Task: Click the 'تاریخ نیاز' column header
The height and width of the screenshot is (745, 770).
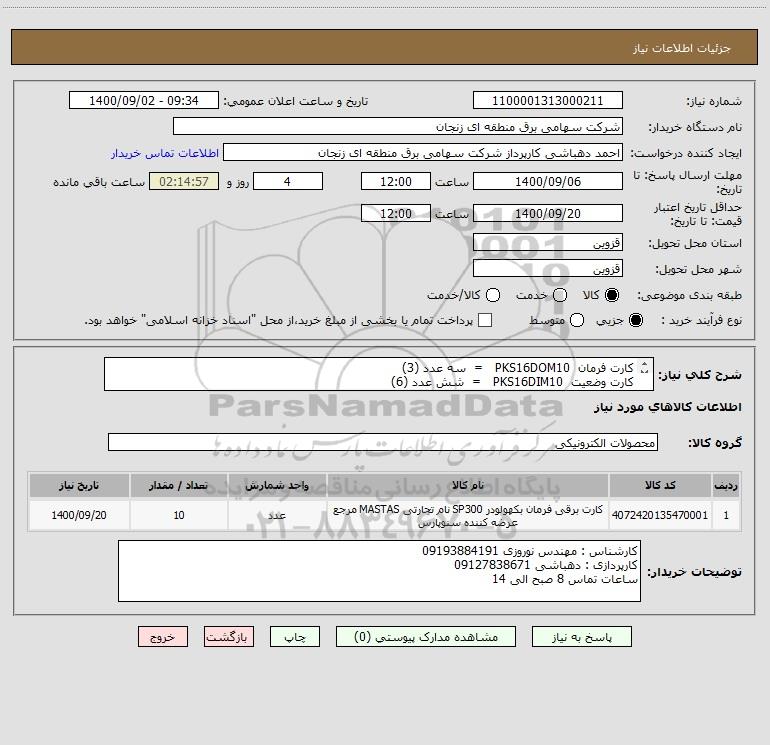Action: pyautogui.click(x=79, y=485)
